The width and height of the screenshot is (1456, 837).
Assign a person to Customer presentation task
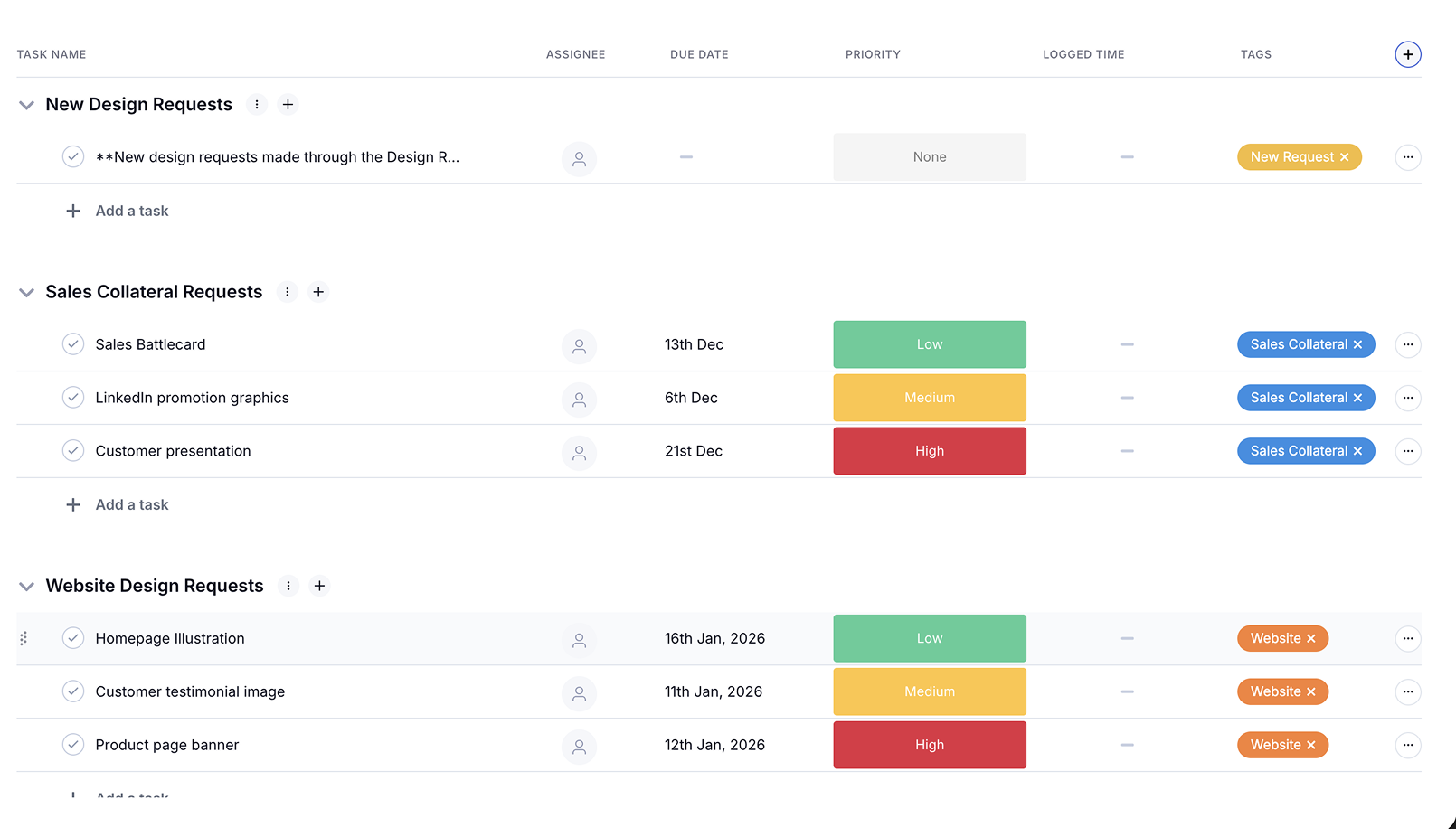point(579,452)
